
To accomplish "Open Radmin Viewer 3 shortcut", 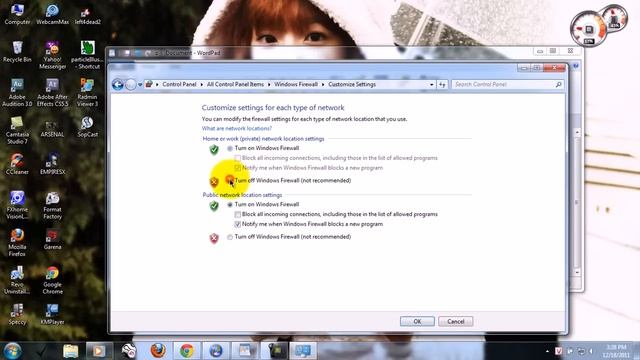I will pyautogui.click(x=87, y=92).
